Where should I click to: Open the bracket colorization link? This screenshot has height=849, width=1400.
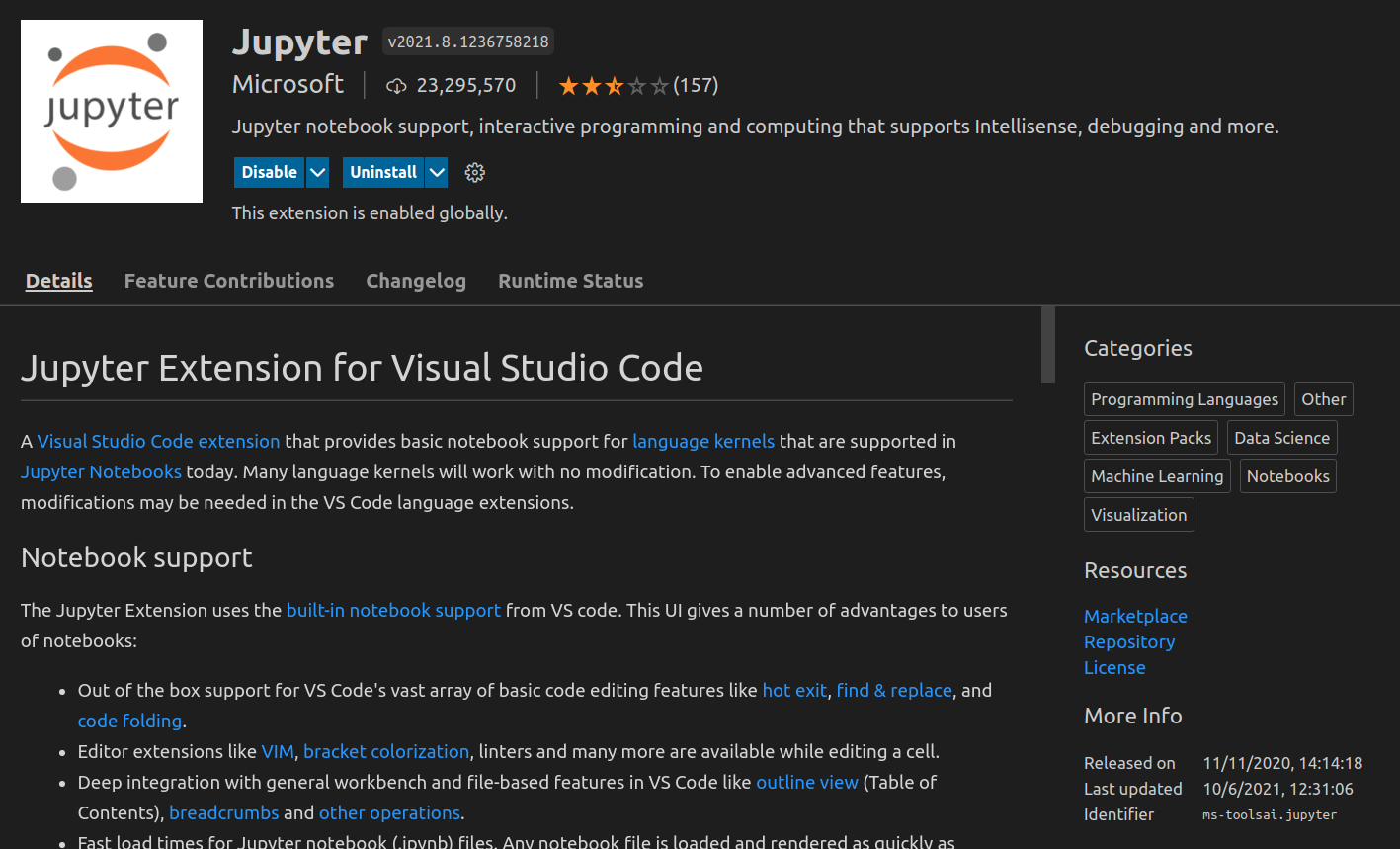pyautogui.click(x=386, y=751)
